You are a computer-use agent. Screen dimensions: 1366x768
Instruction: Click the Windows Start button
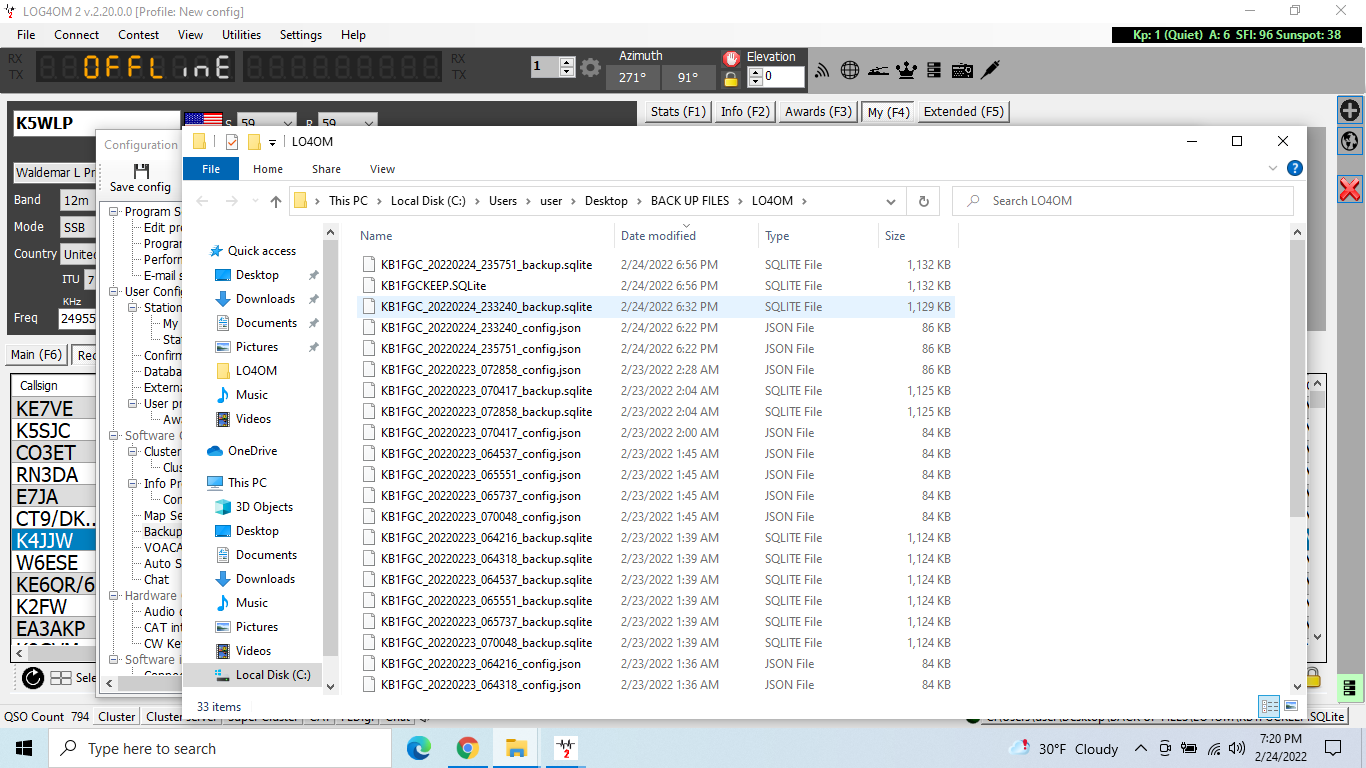pos(24,748)
